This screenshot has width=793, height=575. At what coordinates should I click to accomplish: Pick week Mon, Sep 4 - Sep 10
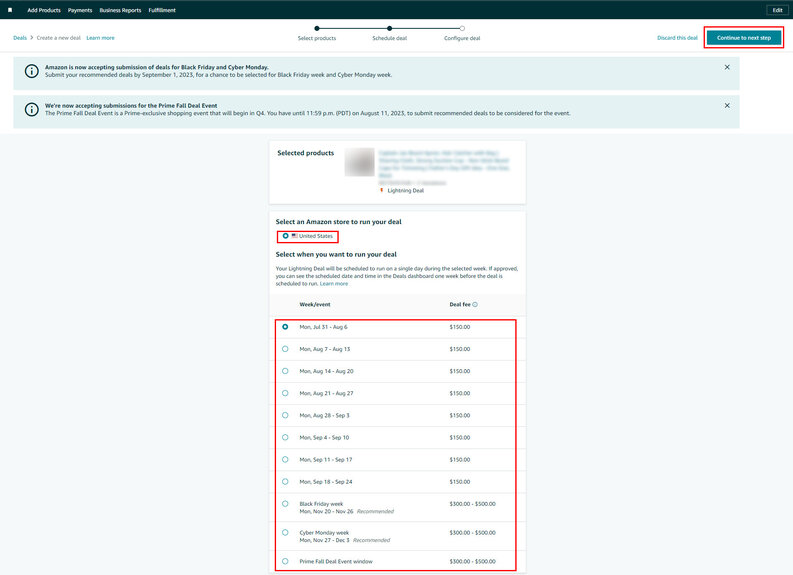(285, 437)
